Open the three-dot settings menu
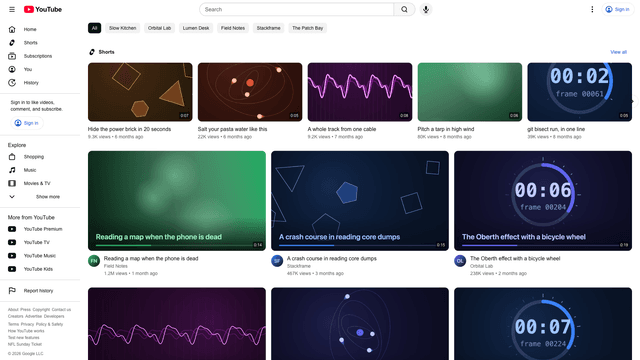640x360 pixels. tap(592, 9)
